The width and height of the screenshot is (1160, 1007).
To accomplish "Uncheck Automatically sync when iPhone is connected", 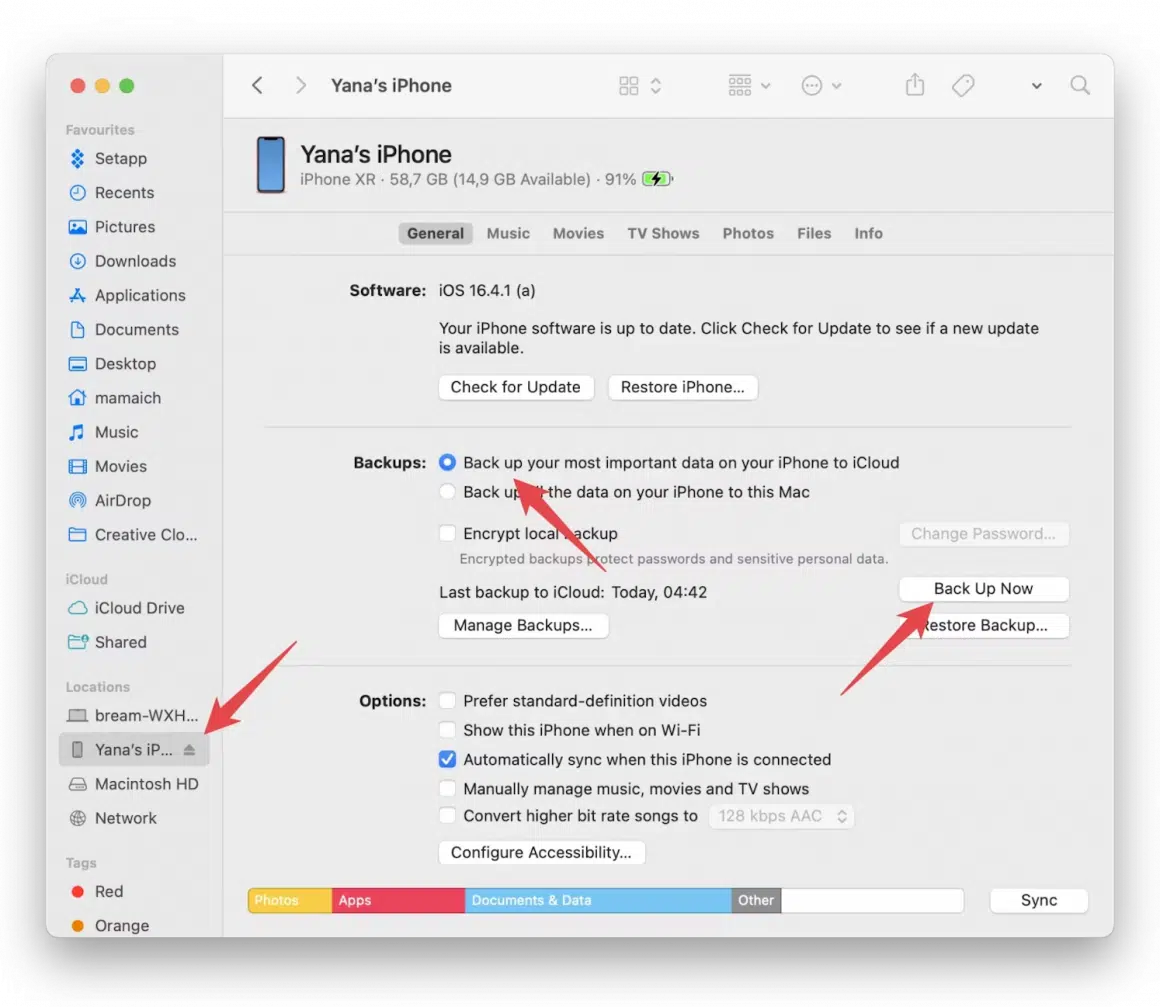I will 448,760.
